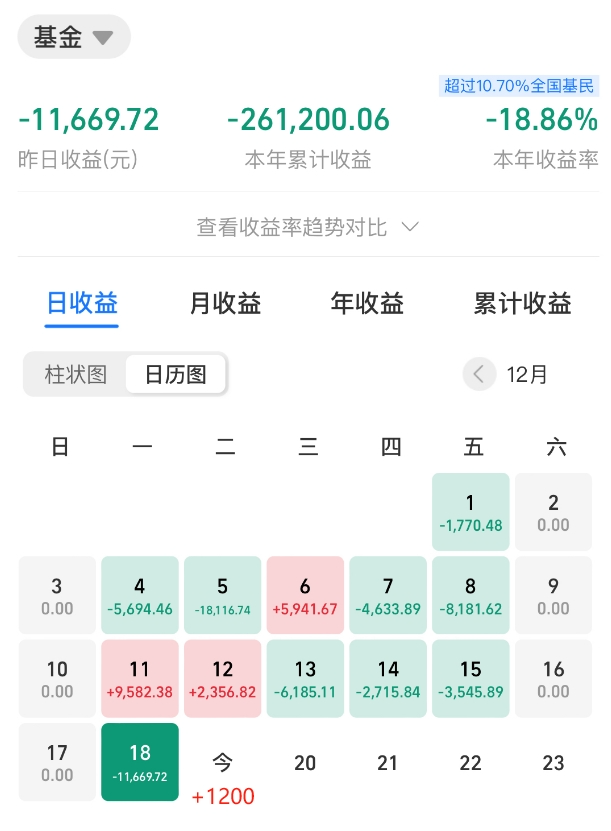611x831 pixels.
Task: Select December 6 cell +5,941.67
Action: click(305, 595)
